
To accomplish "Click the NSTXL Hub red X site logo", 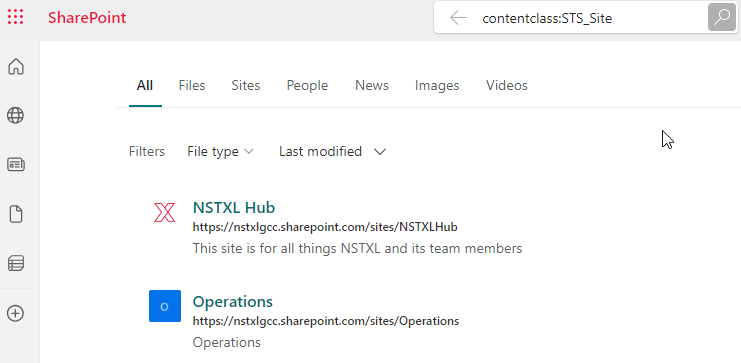I will pos(164,212).
